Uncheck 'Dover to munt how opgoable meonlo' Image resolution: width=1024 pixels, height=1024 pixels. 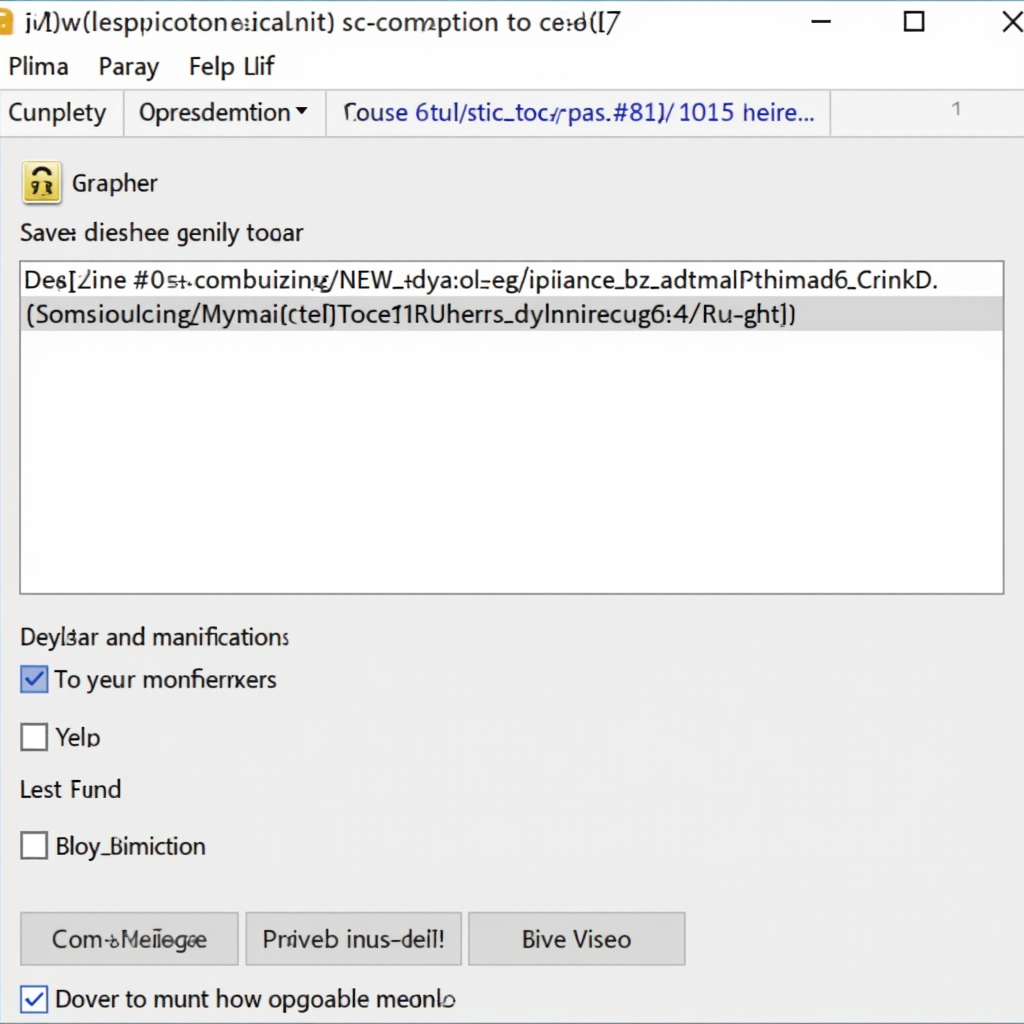tap(34, 998)
